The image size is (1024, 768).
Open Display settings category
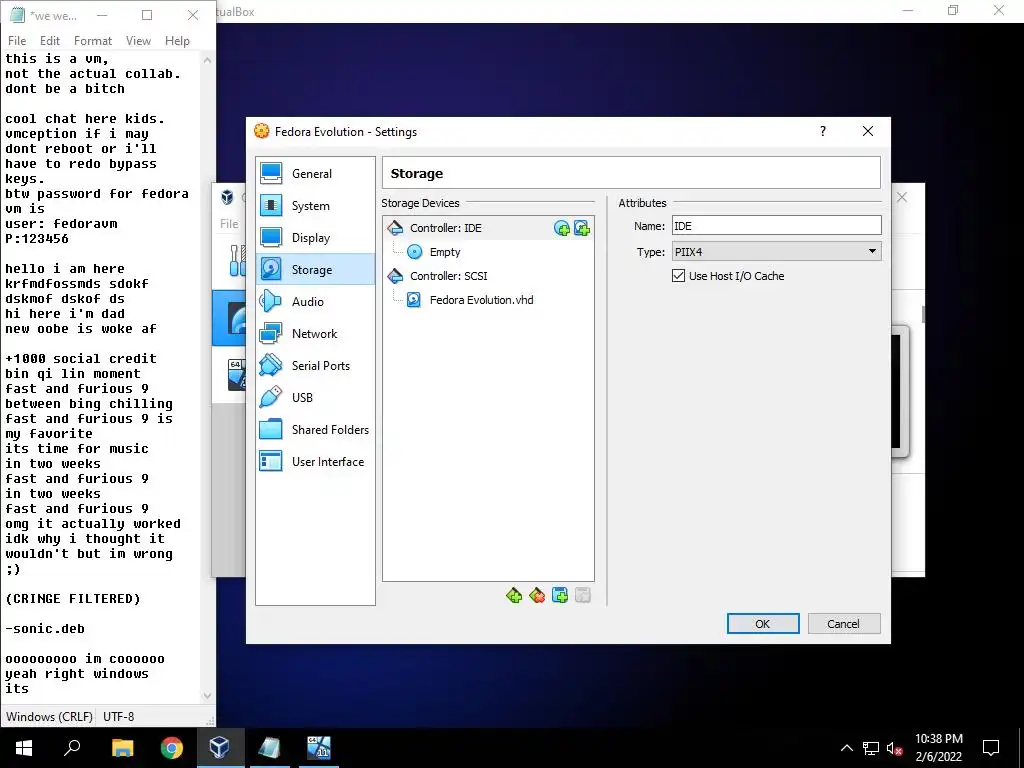[315, 238]
